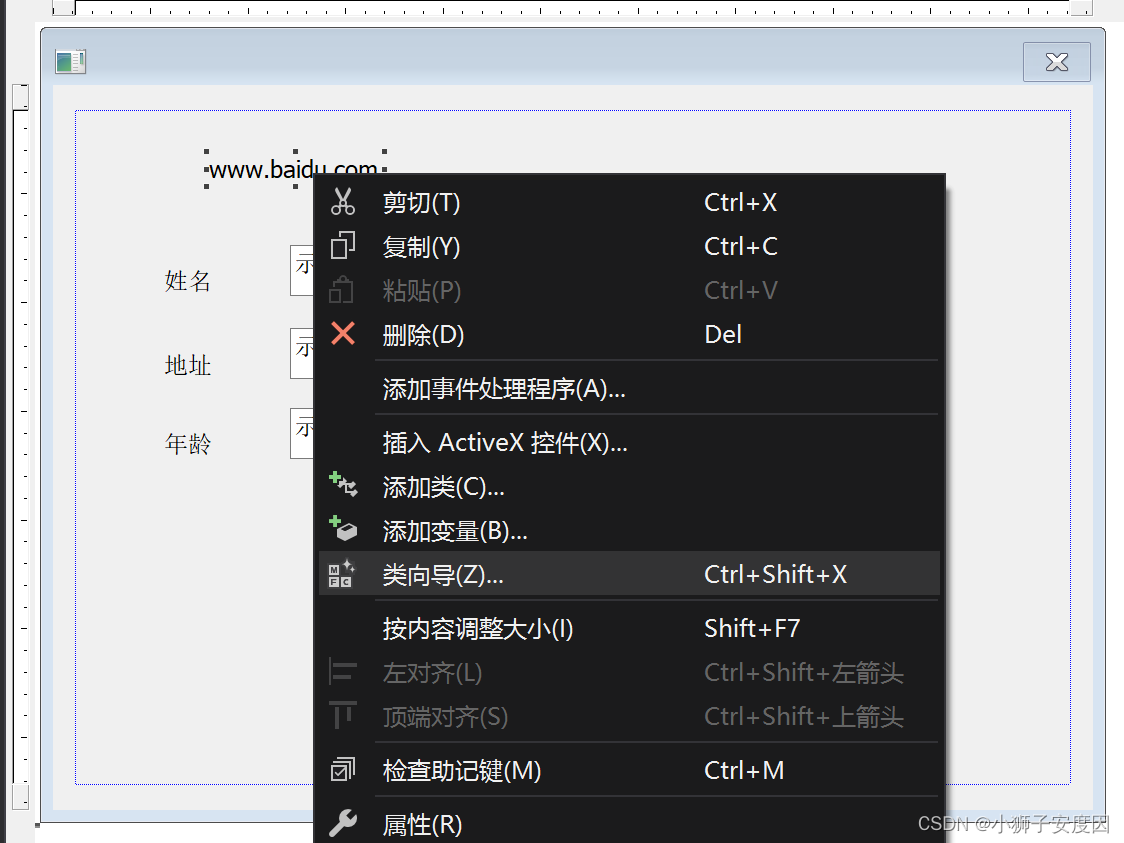Click the top-align icon beside 顶端对齐(S)
Screen dimensions: 1124x843
pos(344,715)
